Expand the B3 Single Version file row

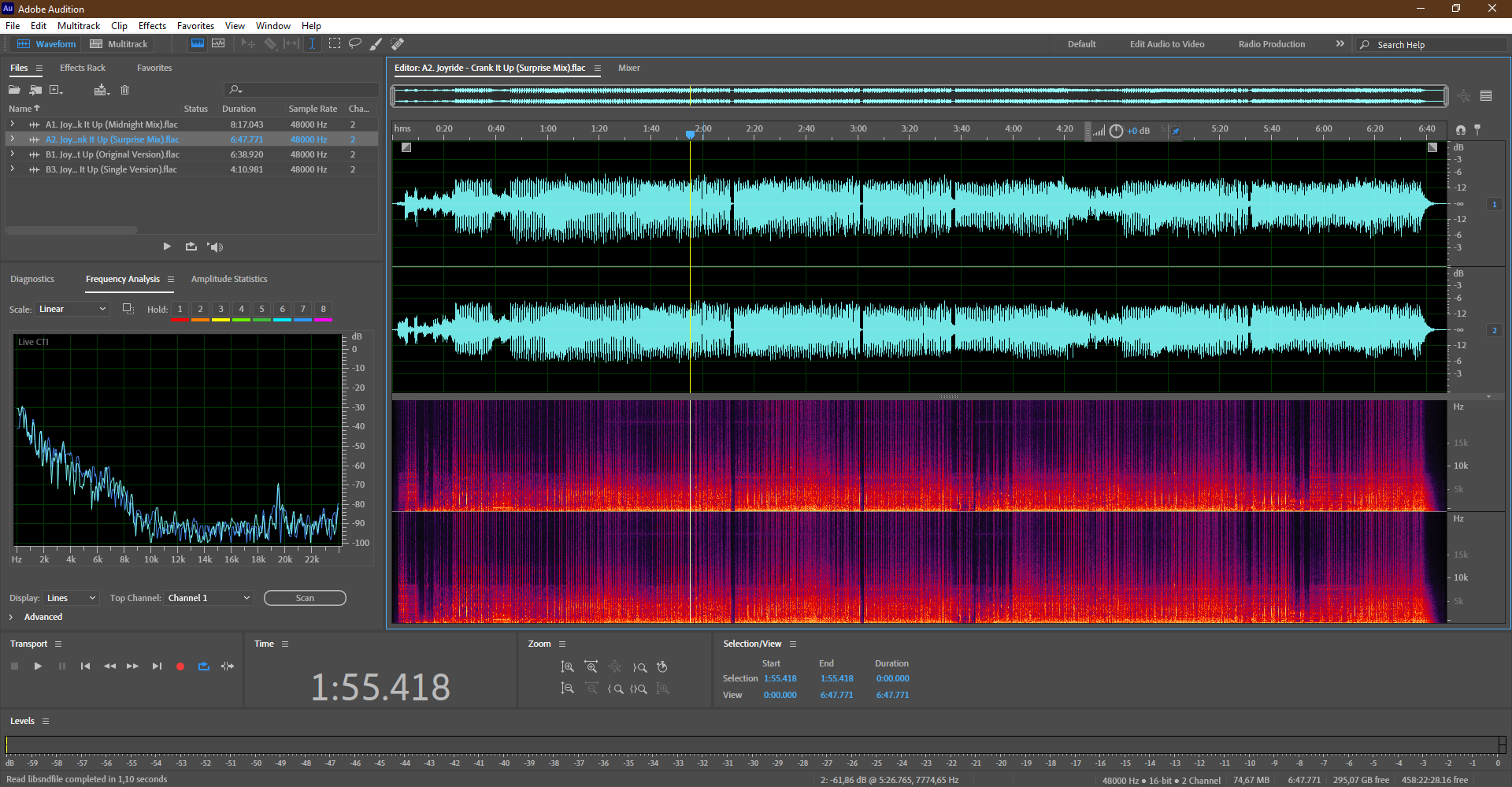pyautogui.click(x=12, y=169)
